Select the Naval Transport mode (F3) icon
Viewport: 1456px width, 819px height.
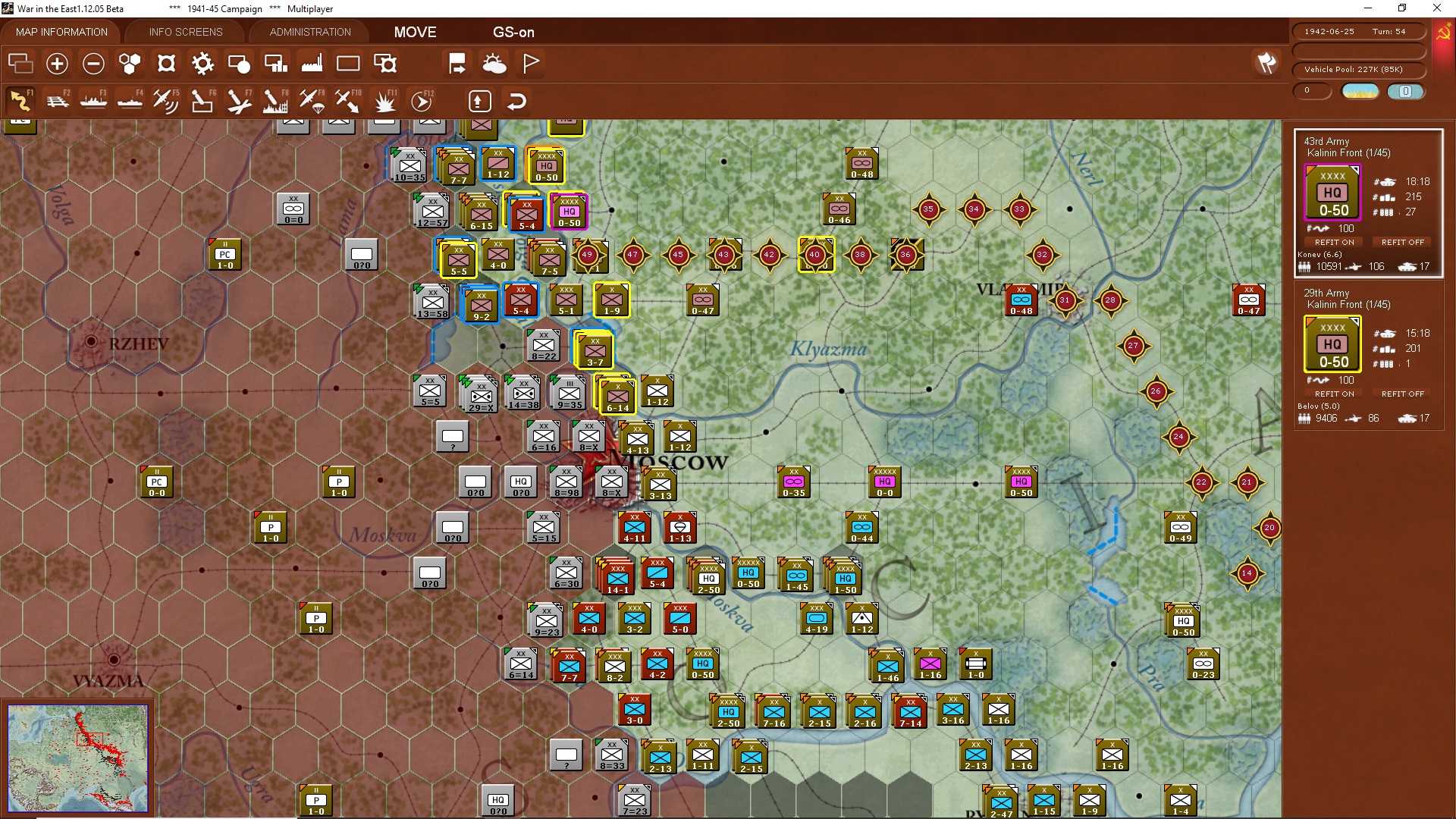click(94, 101)
